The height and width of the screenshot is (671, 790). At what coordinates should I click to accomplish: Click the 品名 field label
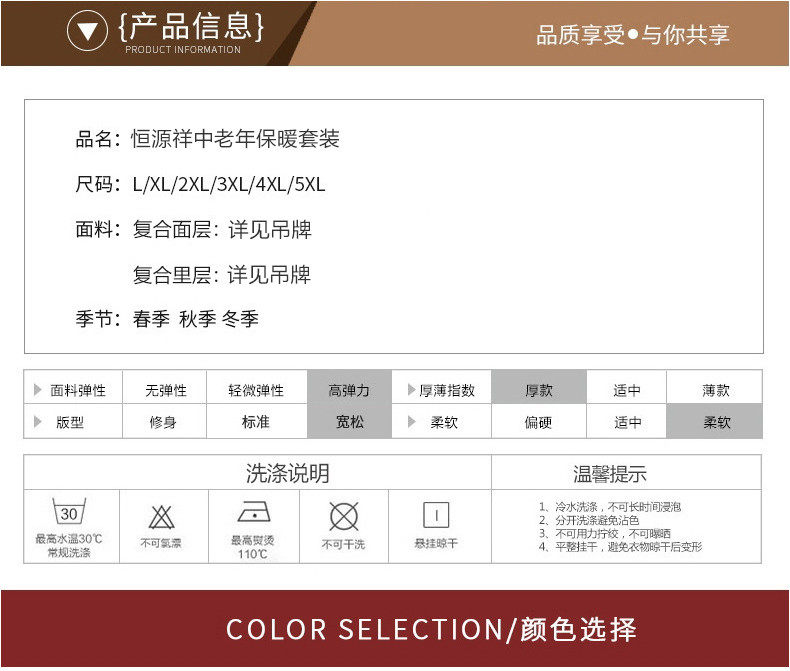pyautogui.click(x=98, y=139)
